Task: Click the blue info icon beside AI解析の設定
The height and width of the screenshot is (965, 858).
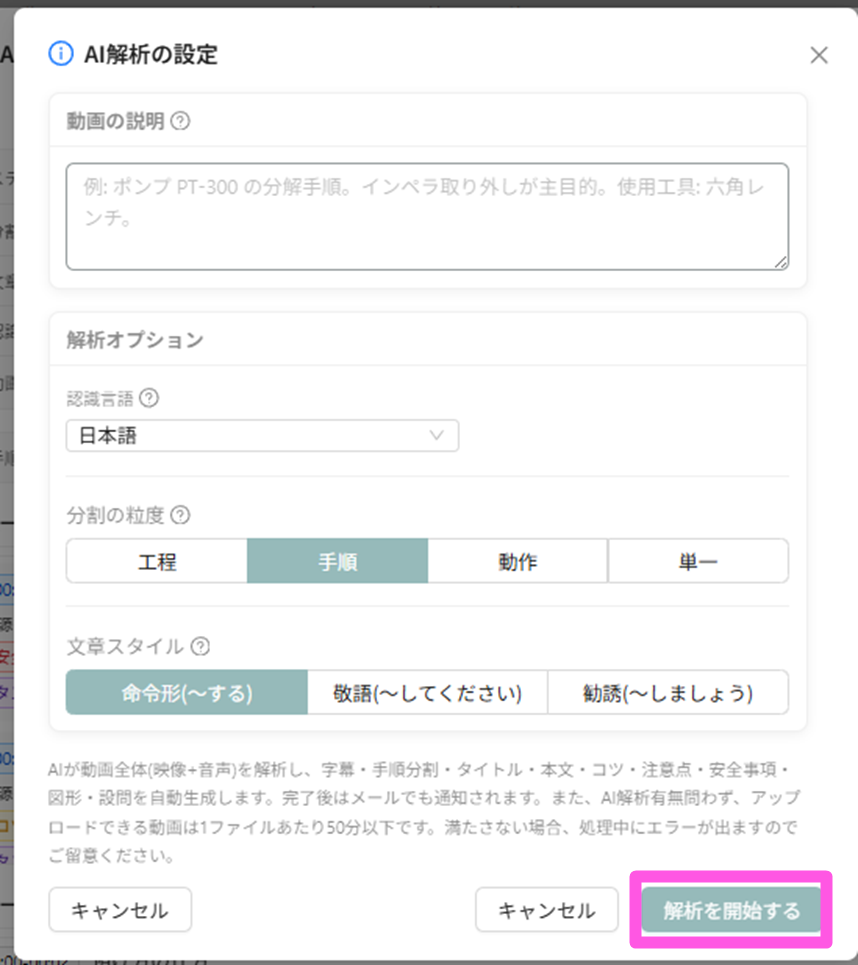Action: (x=60, y=54)
